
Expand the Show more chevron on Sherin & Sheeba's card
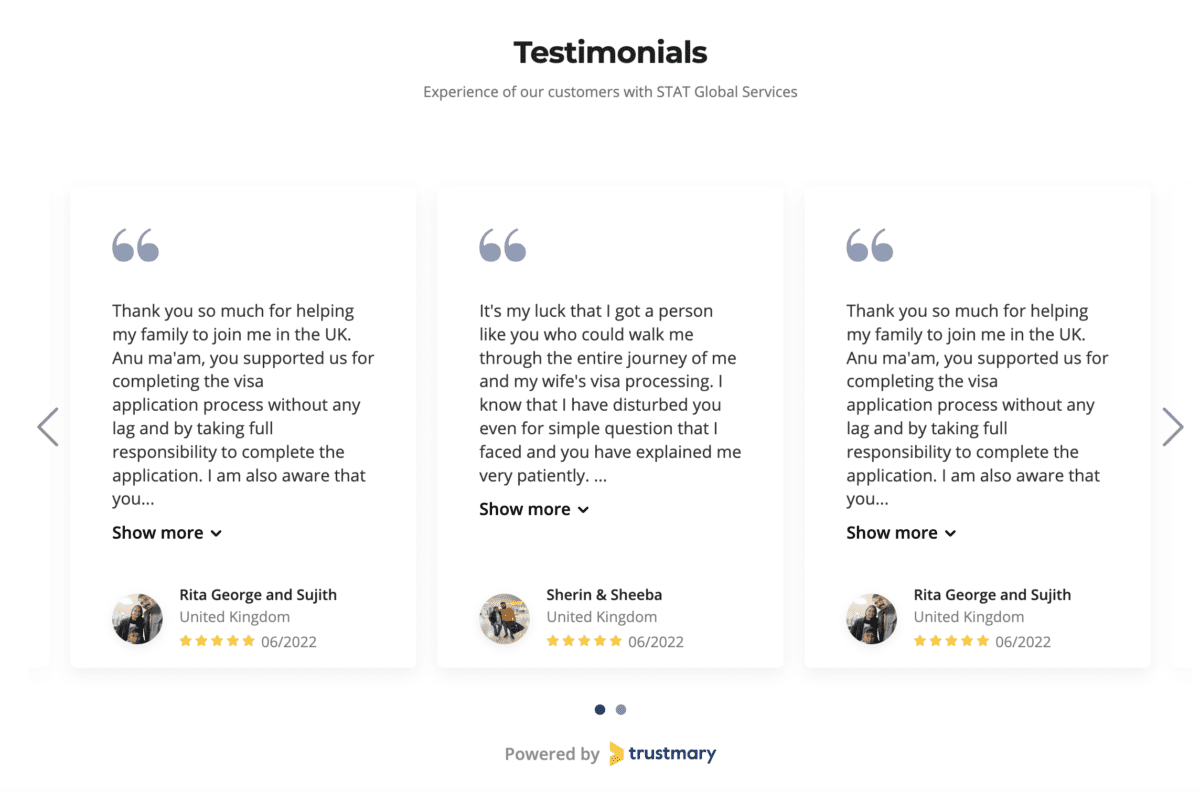[583, 509]
